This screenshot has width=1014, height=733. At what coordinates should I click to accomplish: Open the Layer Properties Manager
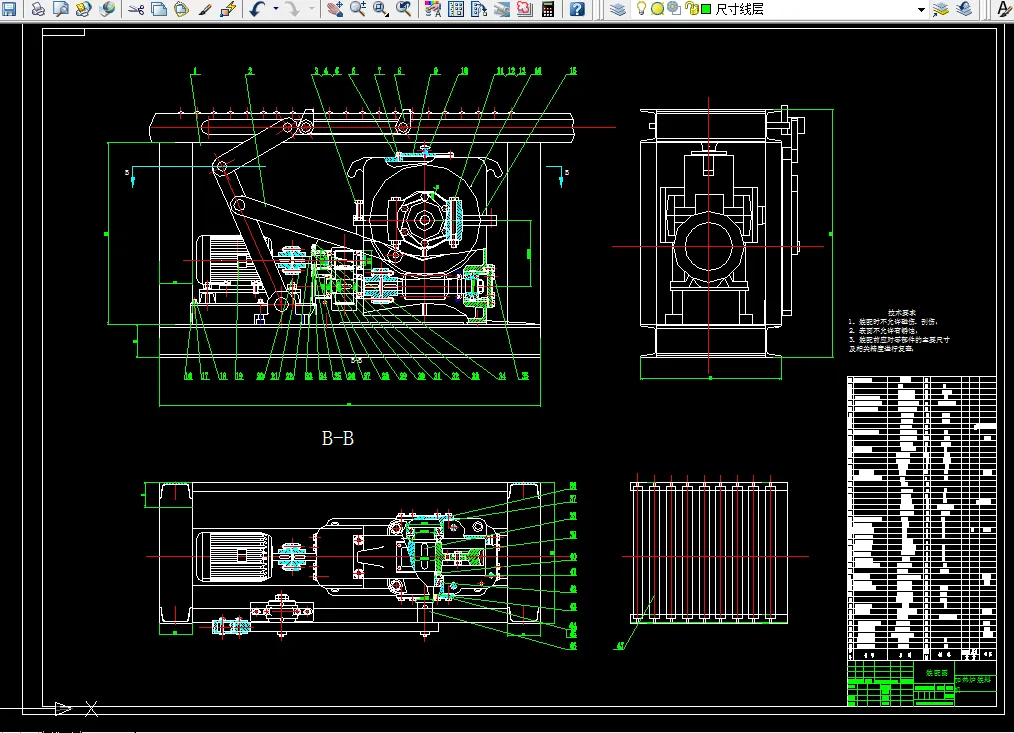pos(618,8)
